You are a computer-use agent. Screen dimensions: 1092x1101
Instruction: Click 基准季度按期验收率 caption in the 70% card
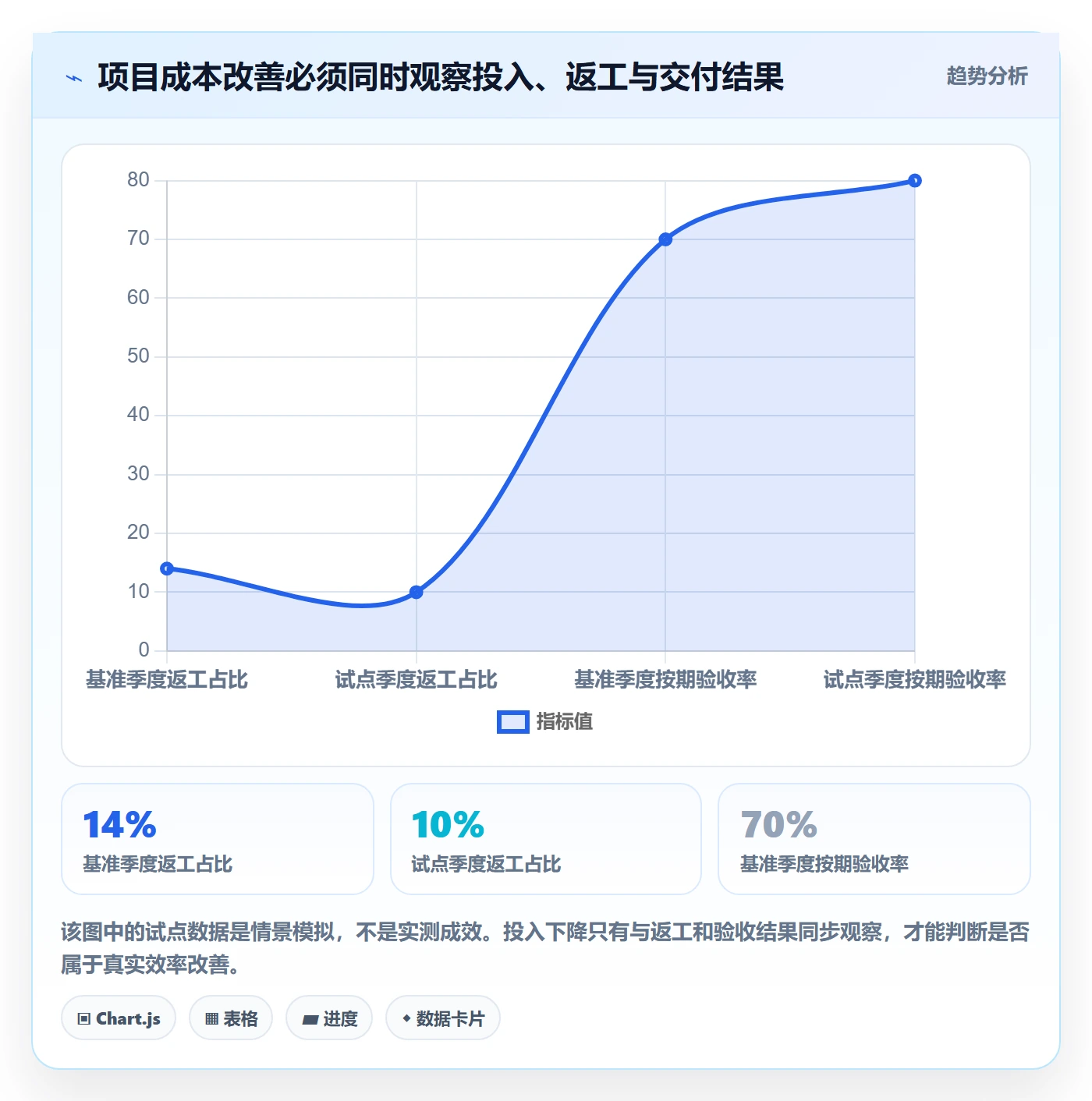point(824,864)
